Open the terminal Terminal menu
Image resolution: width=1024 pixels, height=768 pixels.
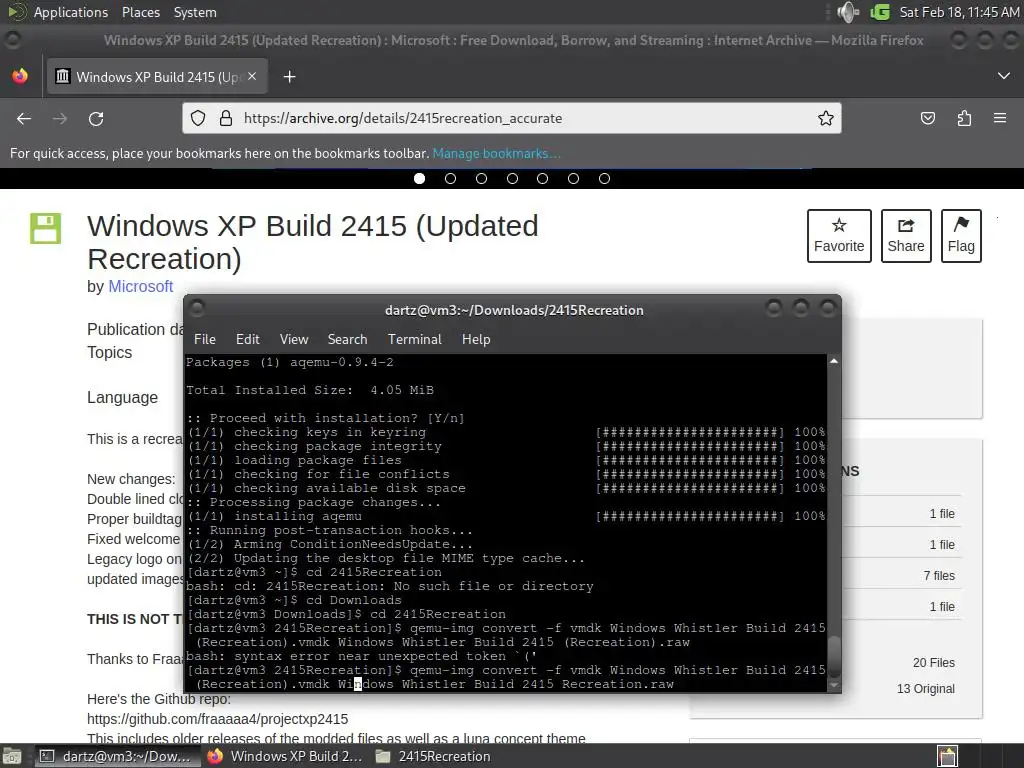[415, 339]
